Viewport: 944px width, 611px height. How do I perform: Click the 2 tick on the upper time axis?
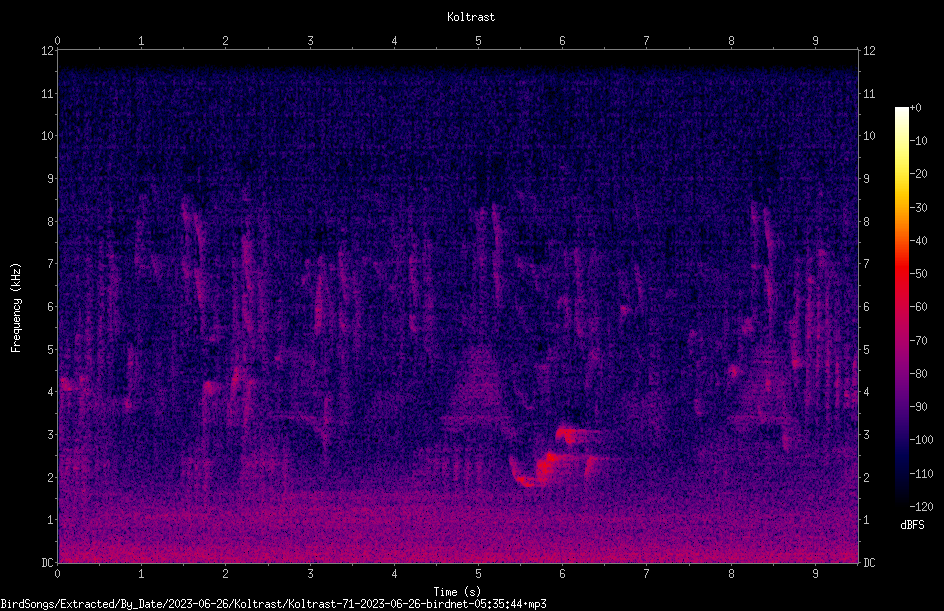tap(226, 40)
